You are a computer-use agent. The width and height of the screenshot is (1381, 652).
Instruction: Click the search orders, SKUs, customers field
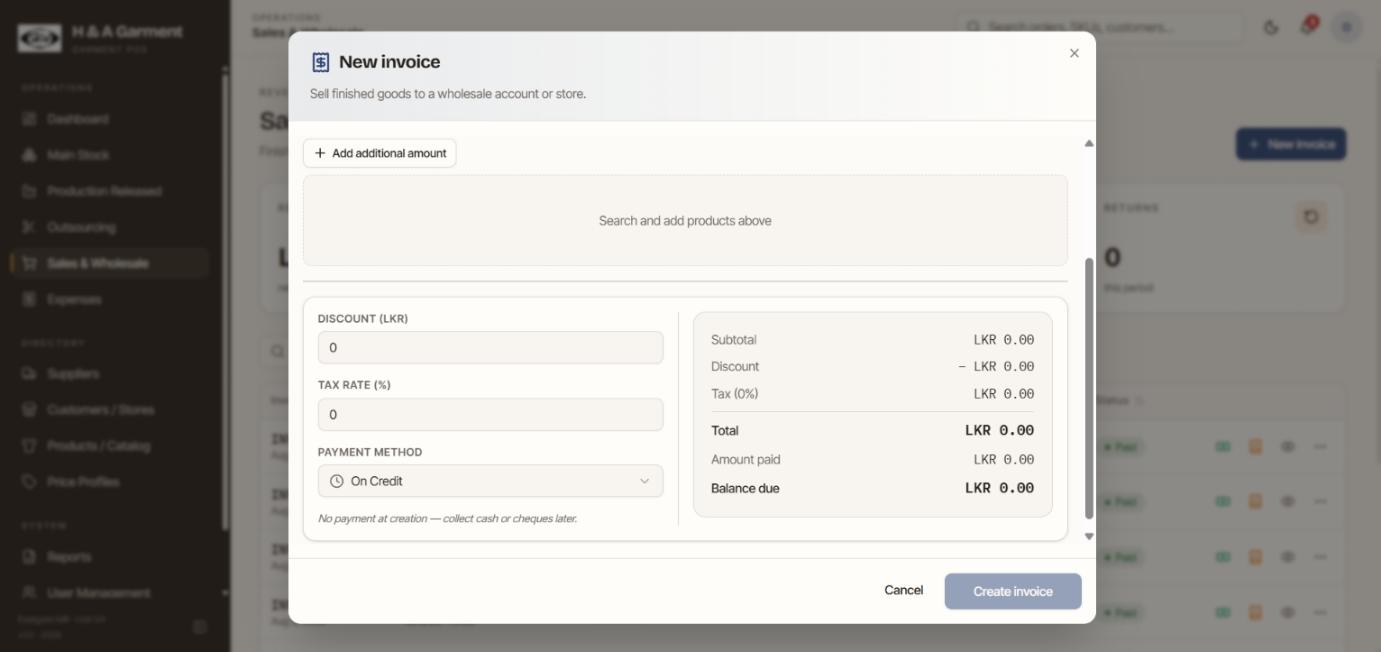coord(1099,27)
